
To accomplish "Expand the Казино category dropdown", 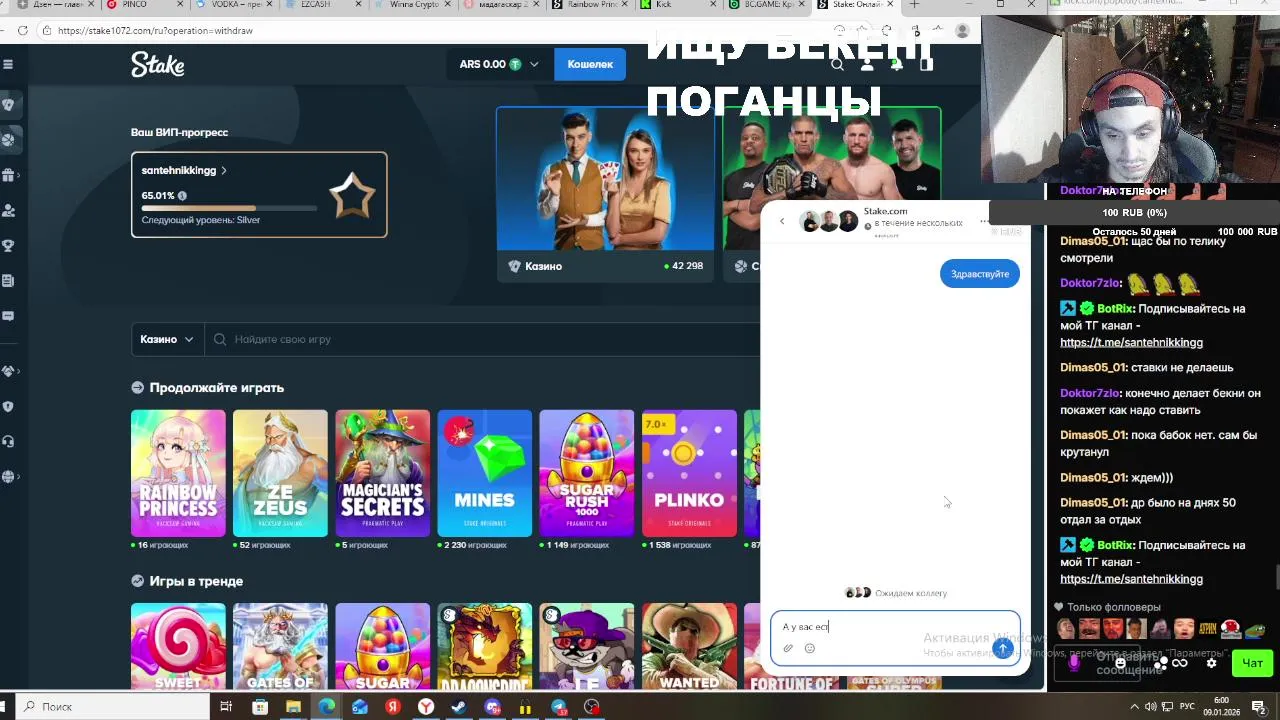I will tap(167, 339).
